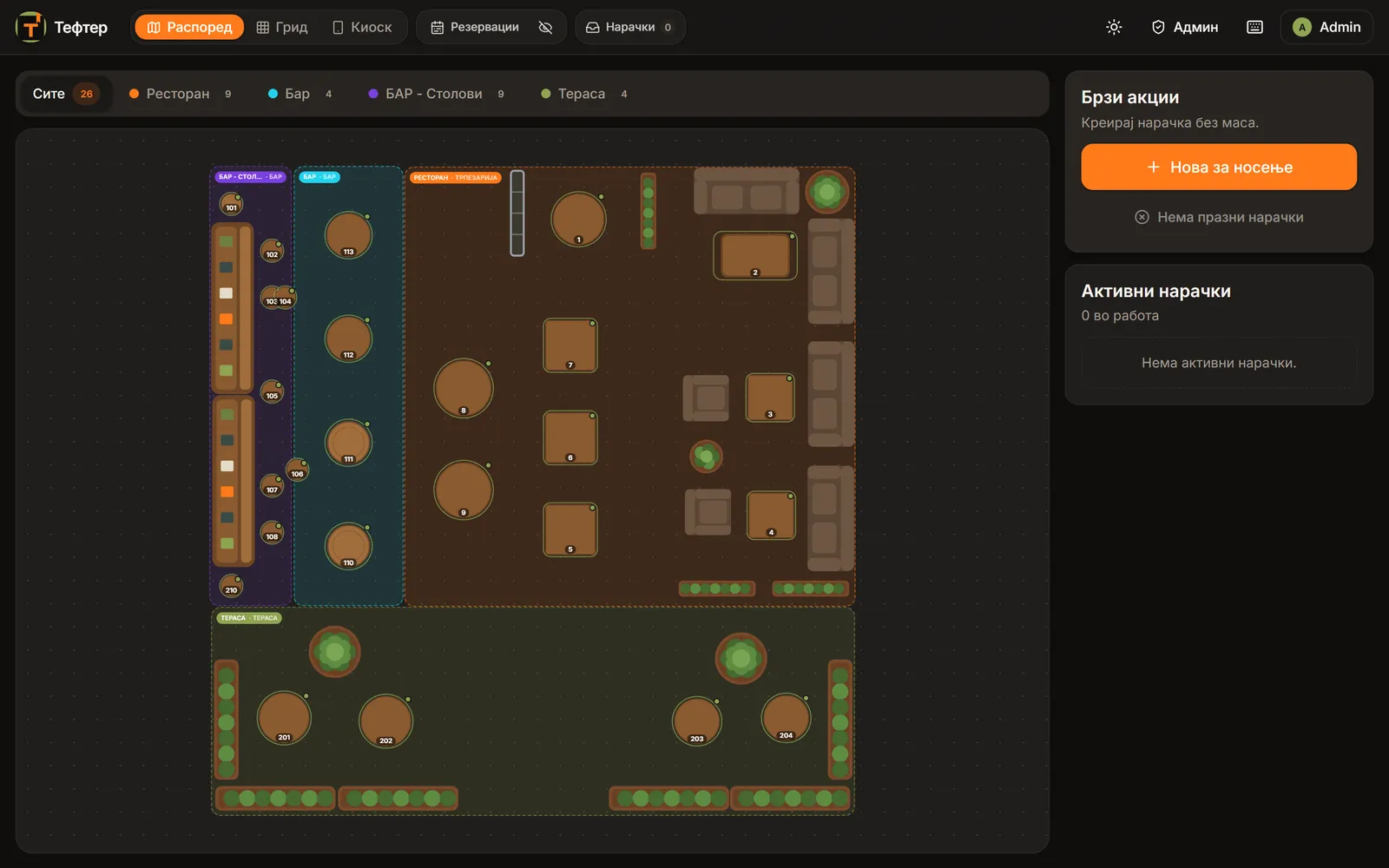Open the keyboard shortcuts icon
This screenshot has height=868, width=1389.
(1254, 27)
